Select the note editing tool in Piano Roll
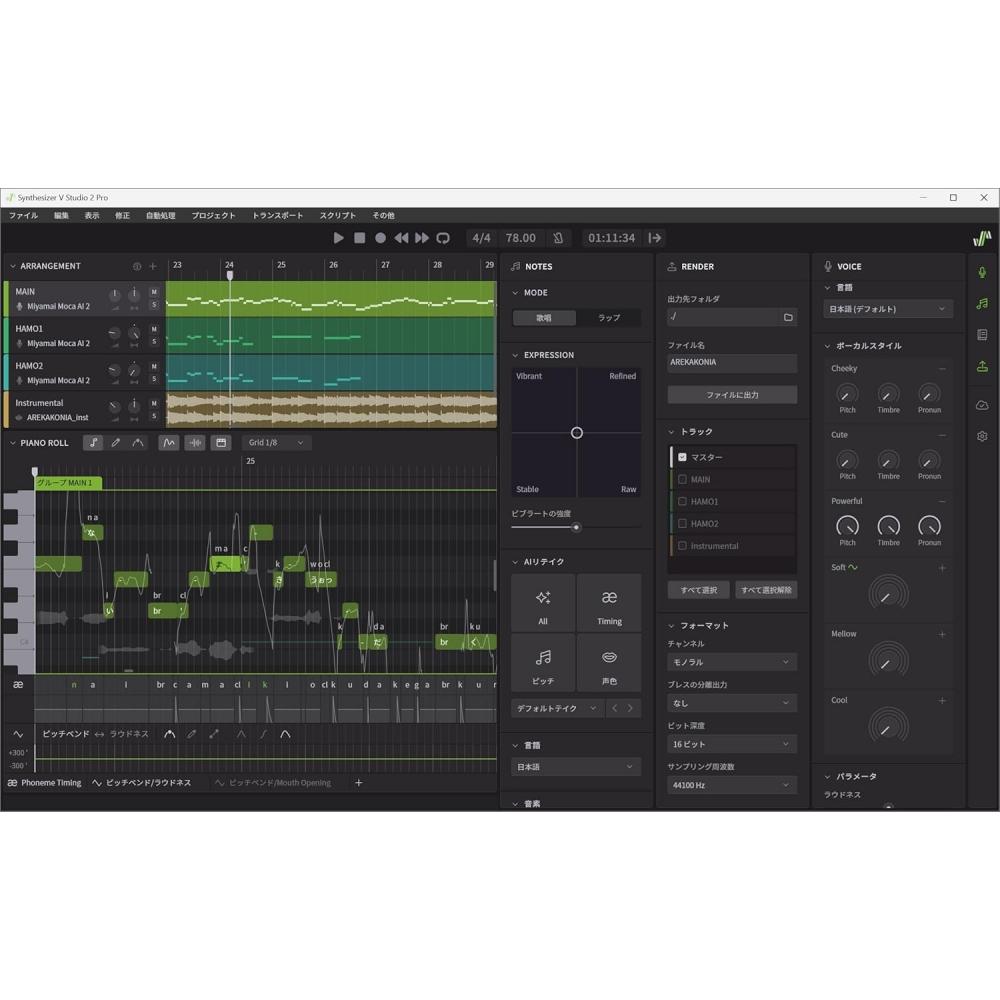The width and height of the screenshot is (1000, 1000). (94, 442)
